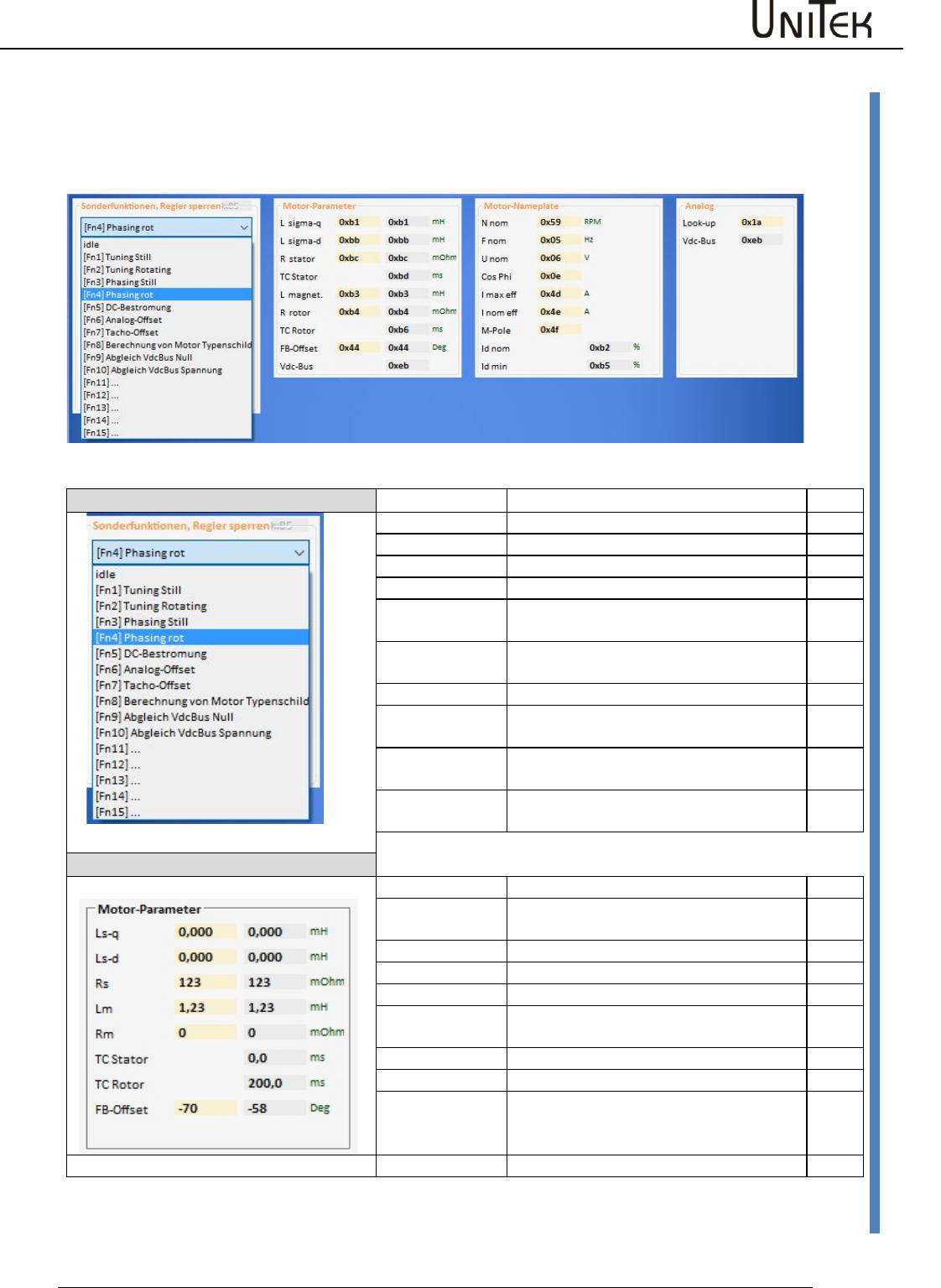Click the TC Stator value 0xbd
941x1288 pixels.
(x=408, y=276)
